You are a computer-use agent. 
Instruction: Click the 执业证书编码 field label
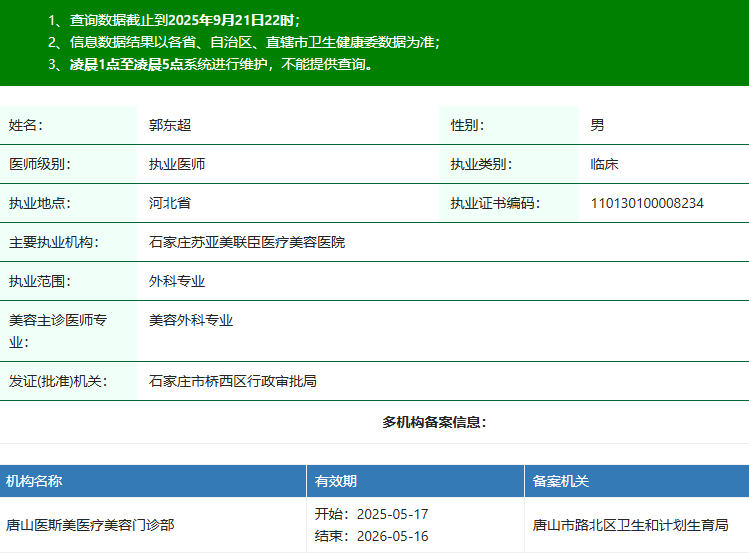point(495,203)
